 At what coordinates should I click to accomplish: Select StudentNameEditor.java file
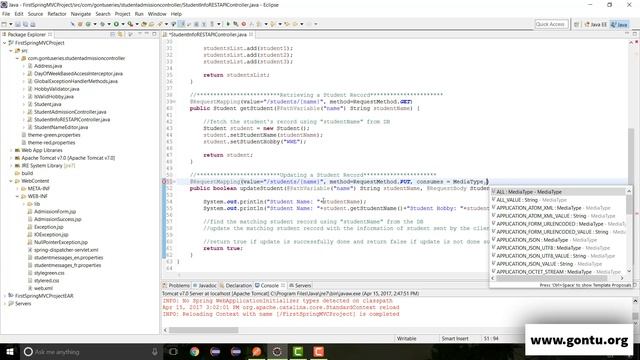pos(61,127)
